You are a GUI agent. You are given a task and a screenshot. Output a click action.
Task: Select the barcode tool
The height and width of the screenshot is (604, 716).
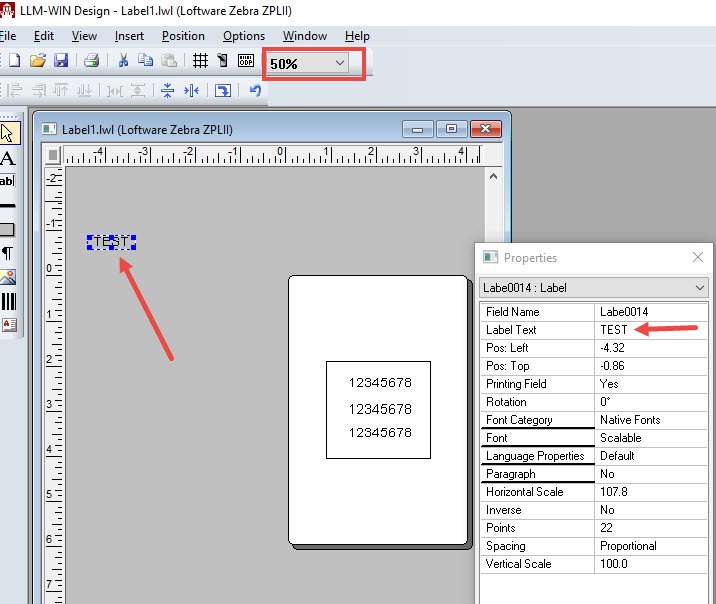pyautogui.click(x=8, y=301)
